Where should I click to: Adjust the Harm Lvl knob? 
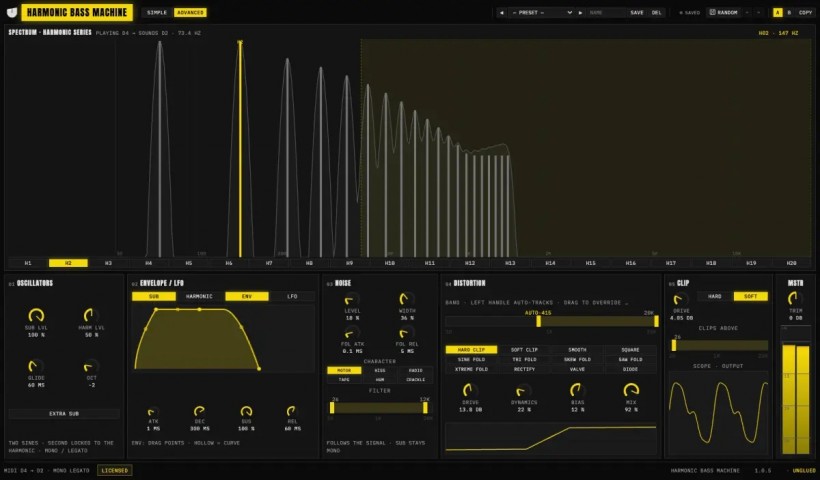point(92,315)
